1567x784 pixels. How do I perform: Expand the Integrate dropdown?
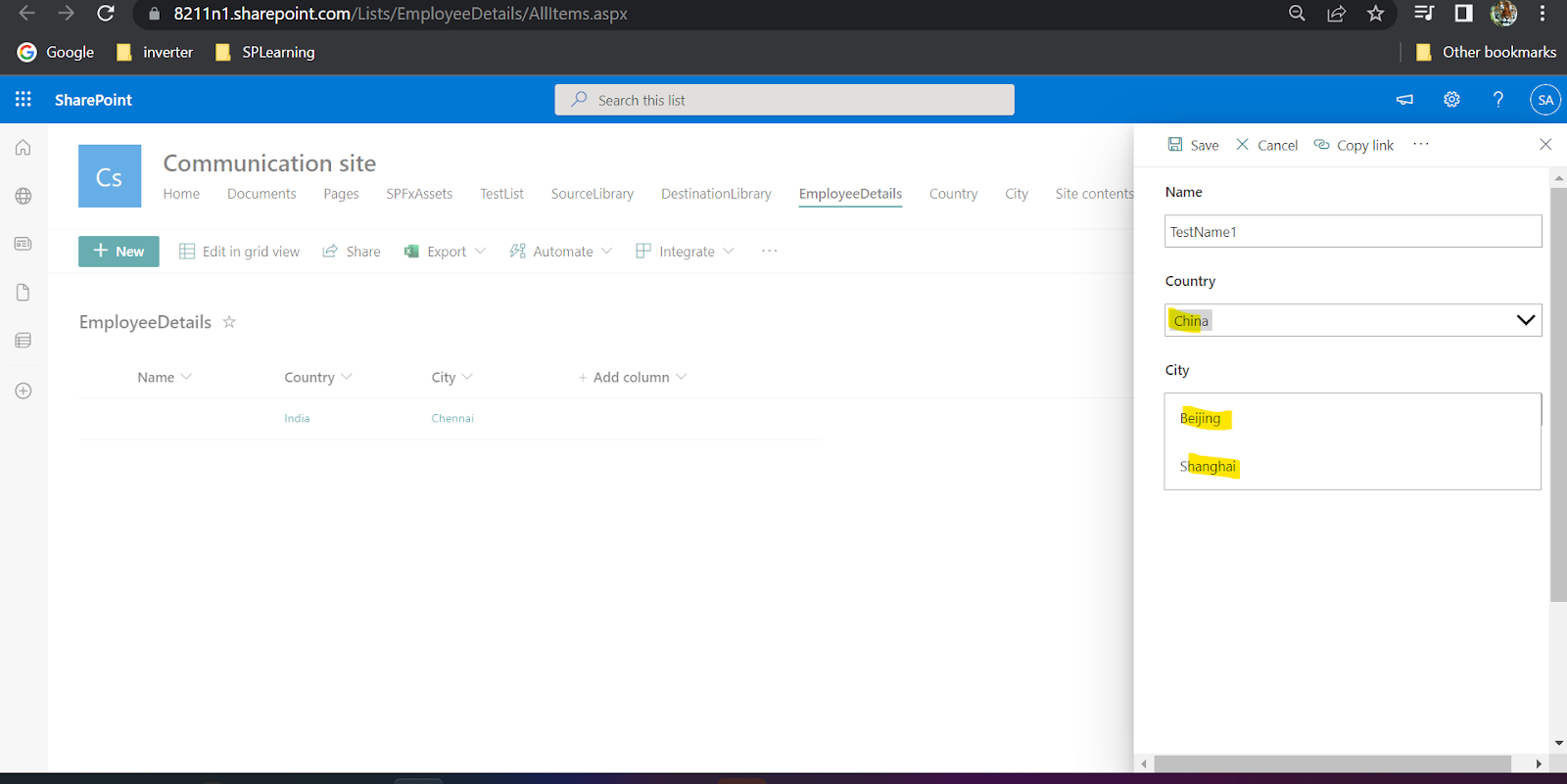[685, 252]
